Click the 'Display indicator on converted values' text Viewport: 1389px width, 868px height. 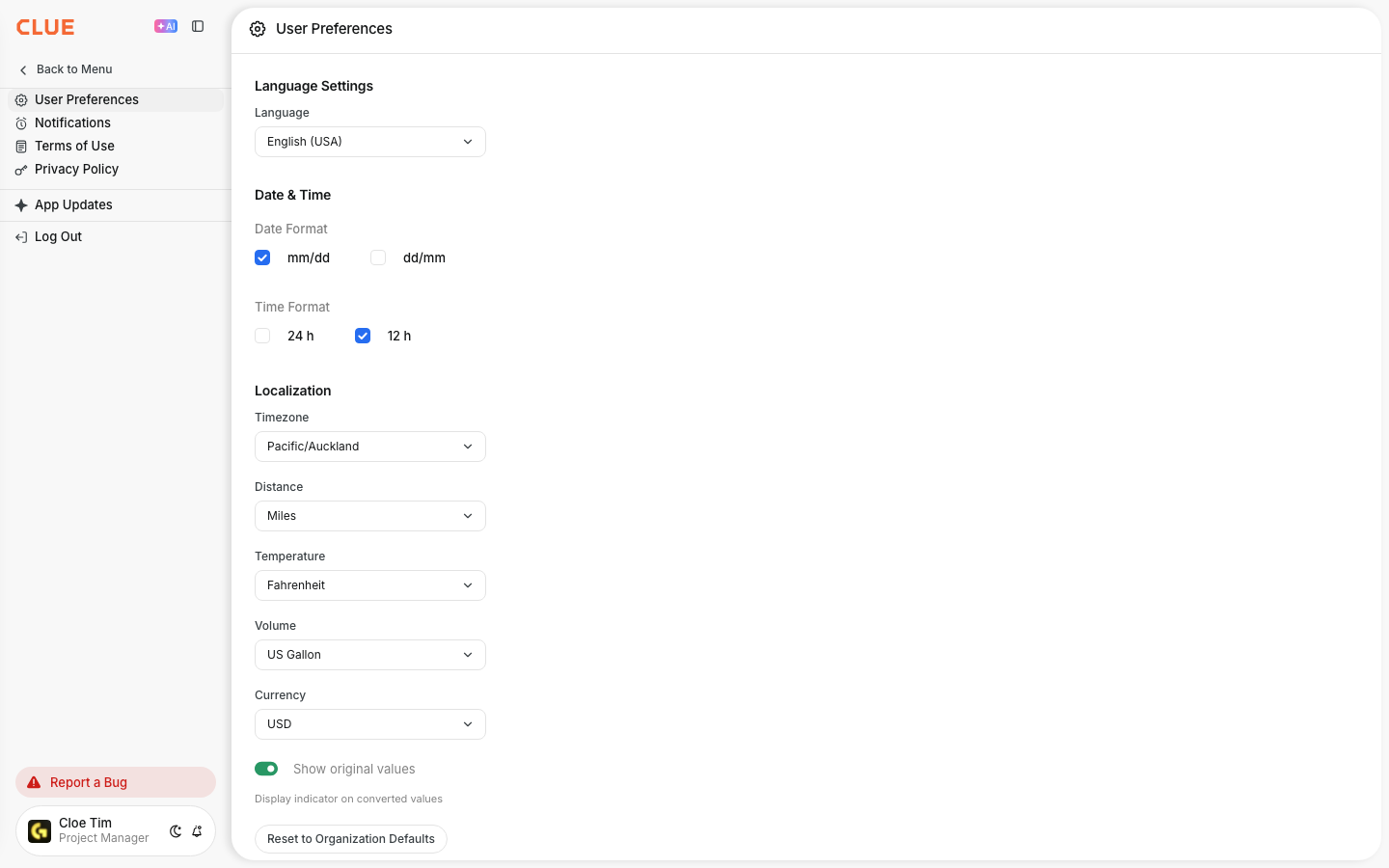[x=348, y=799]
